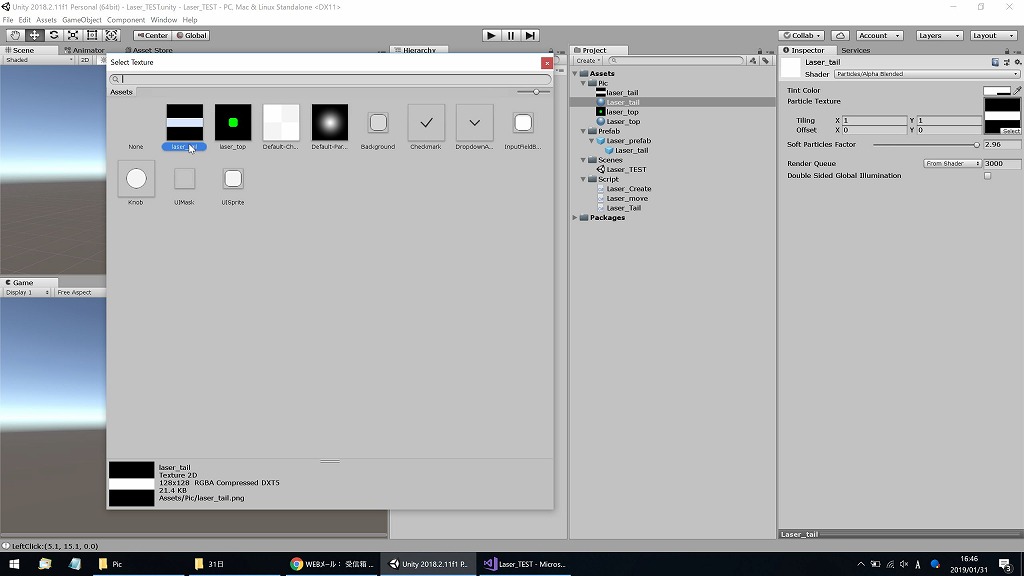Viewport: 1024px width, 576px height.
Task: Open material help book icon in Inspector
Action: tap(995, 62)
